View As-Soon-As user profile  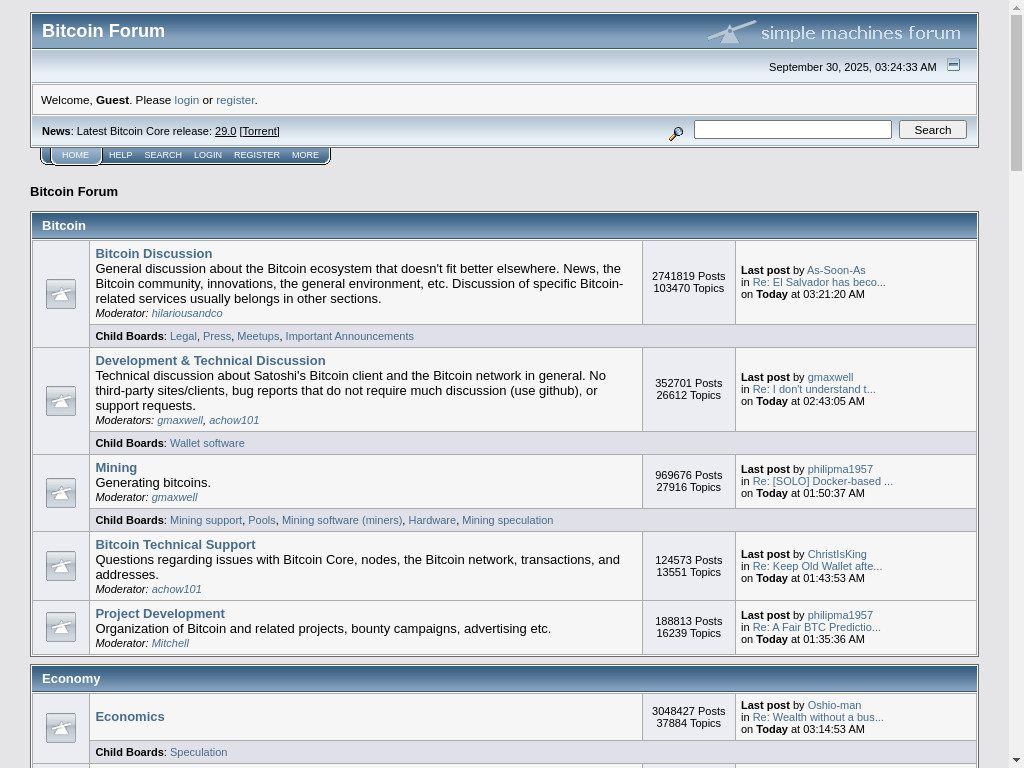click(836, 270)
